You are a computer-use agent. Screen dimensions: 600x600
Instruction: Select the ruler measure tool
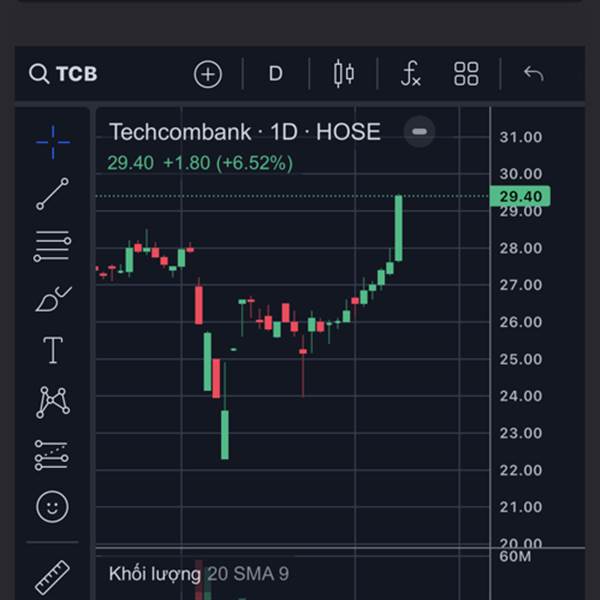tap(52, 577)
